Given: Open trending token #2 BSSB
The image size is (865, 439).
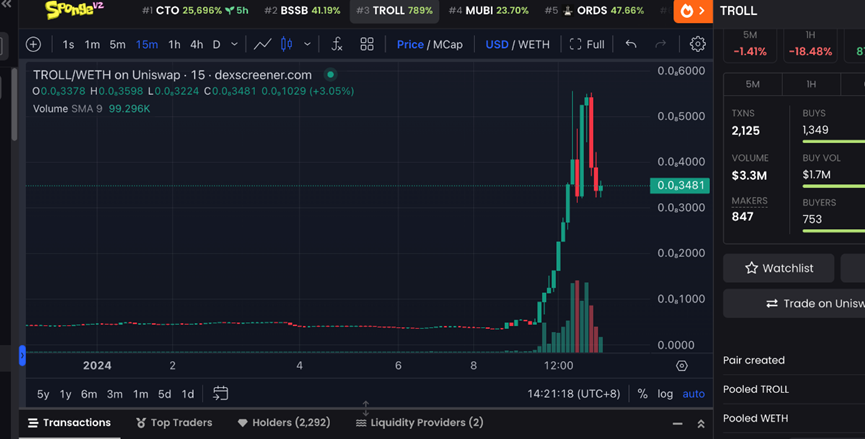Looking at the screenshot, I should tap(302, 10).
